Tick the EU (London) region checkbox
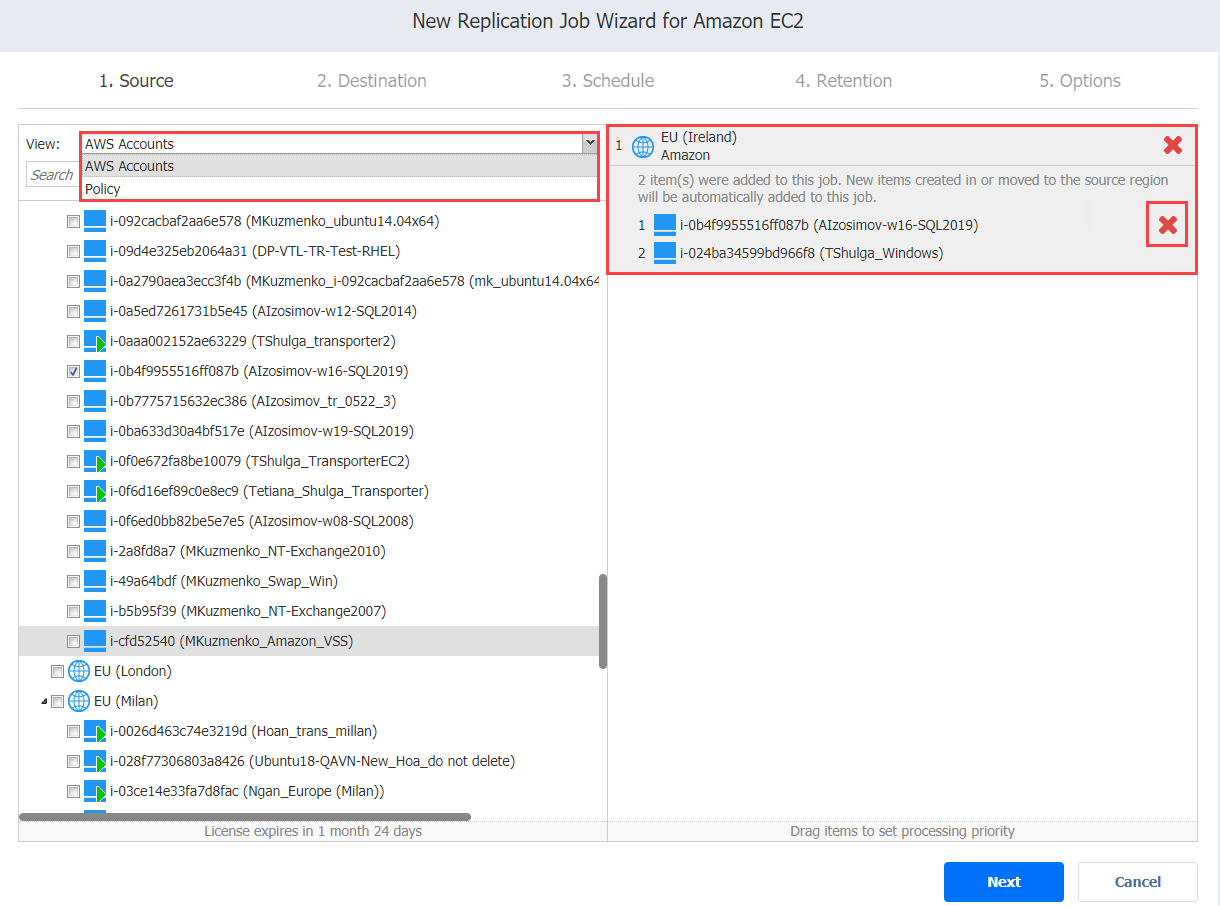This screenshot has height=906, width=1220. pyautogui.click(x=57, y=671)
